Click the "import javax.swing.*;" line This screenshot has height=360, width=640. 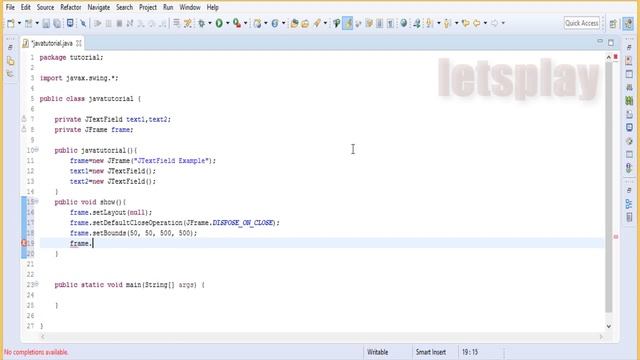(79, 78)
